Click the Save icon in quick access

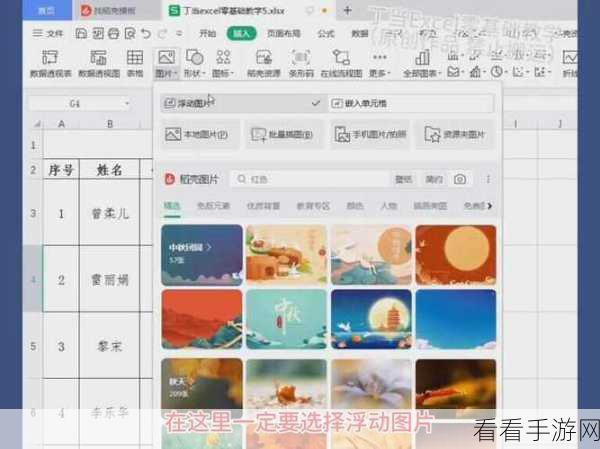81,34
